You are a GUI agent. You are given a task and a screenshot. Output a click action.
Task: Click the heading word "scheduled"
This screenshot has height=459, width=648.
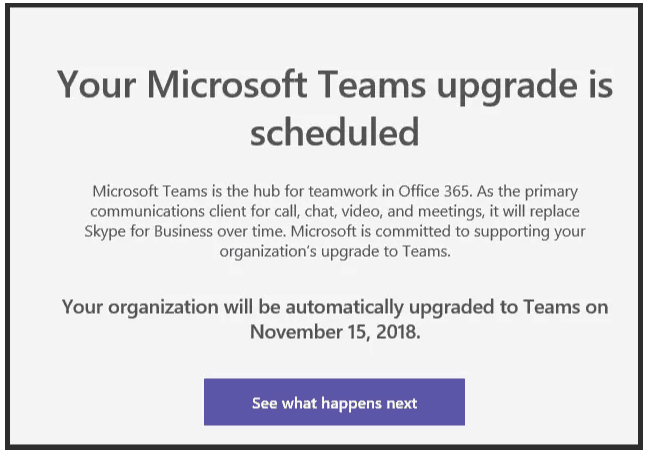[334, 133]
